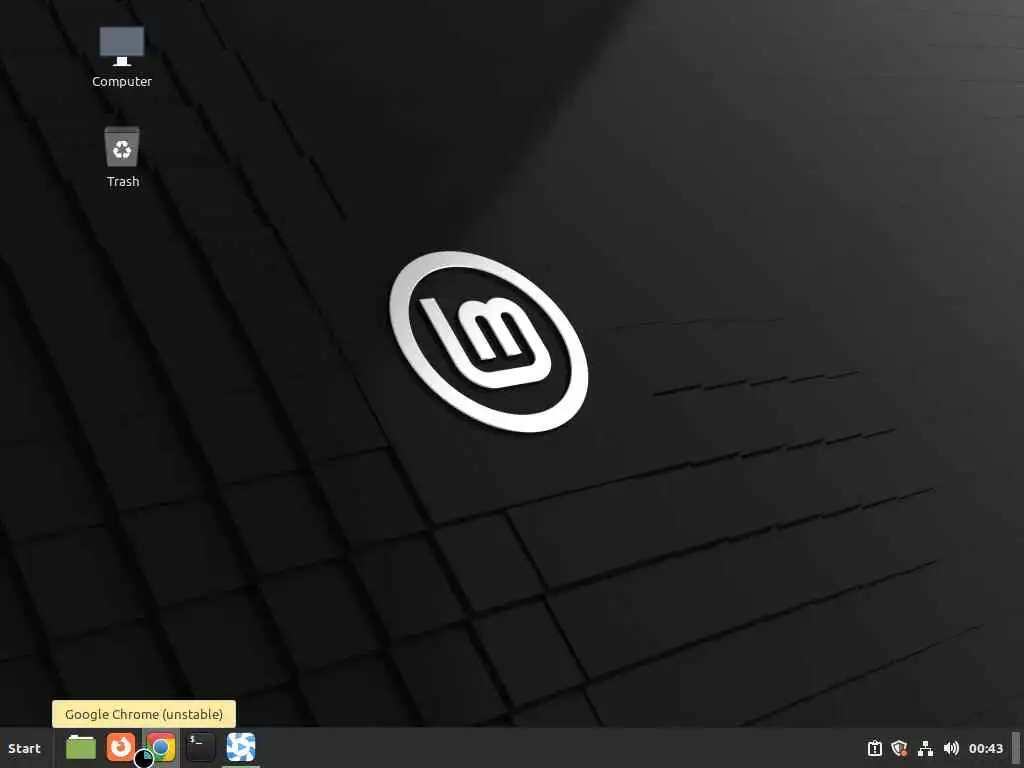Screen dimensions: 1024x768
Task: Open the Terminal launcher
Action: pyautogui.click(x=200, y=747)
